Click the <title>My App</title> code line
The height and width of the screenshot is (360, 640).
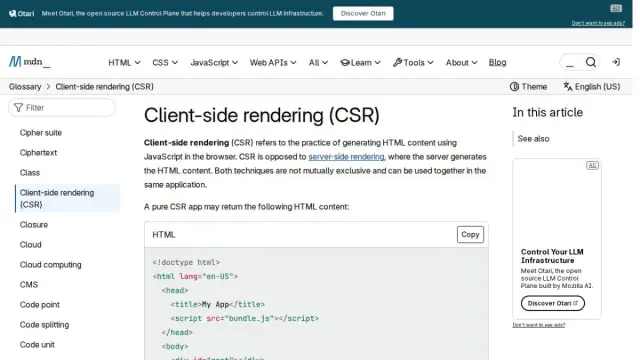click(x=218, y=304)
